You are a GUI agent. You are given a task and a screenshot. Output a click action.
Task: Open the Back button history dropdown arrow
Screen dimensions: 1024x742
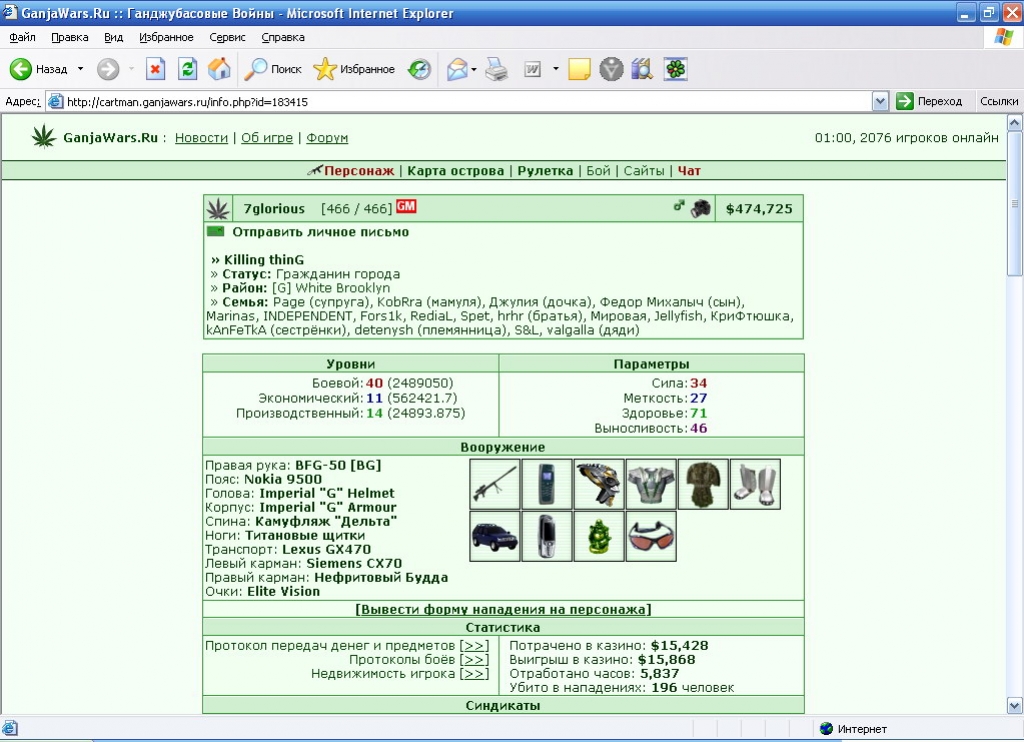tap(80, 69)
